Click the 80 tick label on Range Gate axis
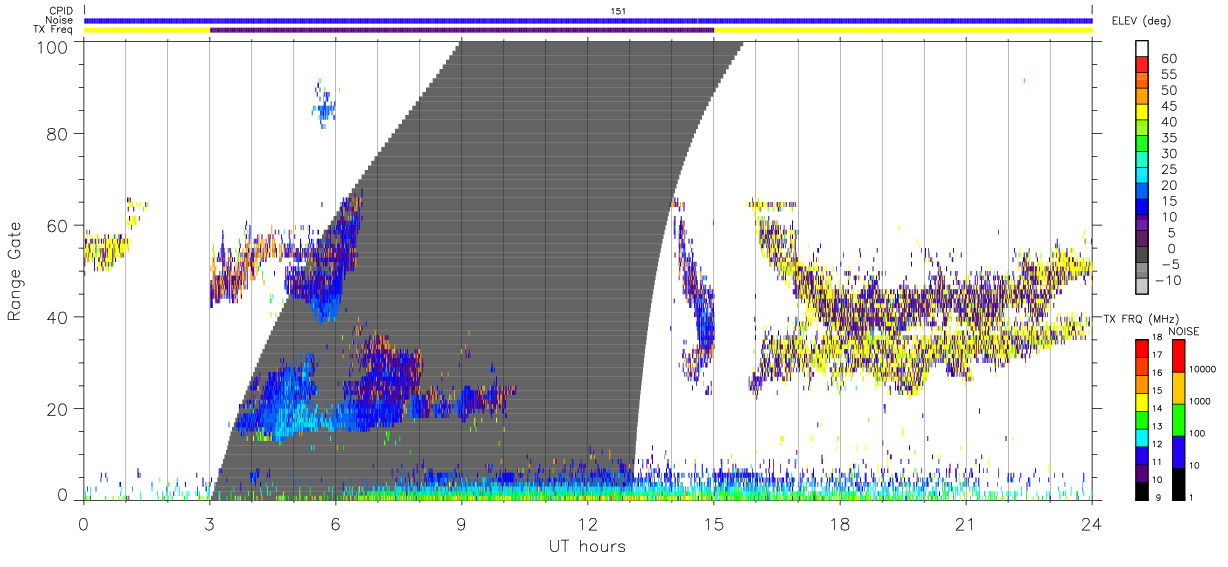 [x=57, y=134]
